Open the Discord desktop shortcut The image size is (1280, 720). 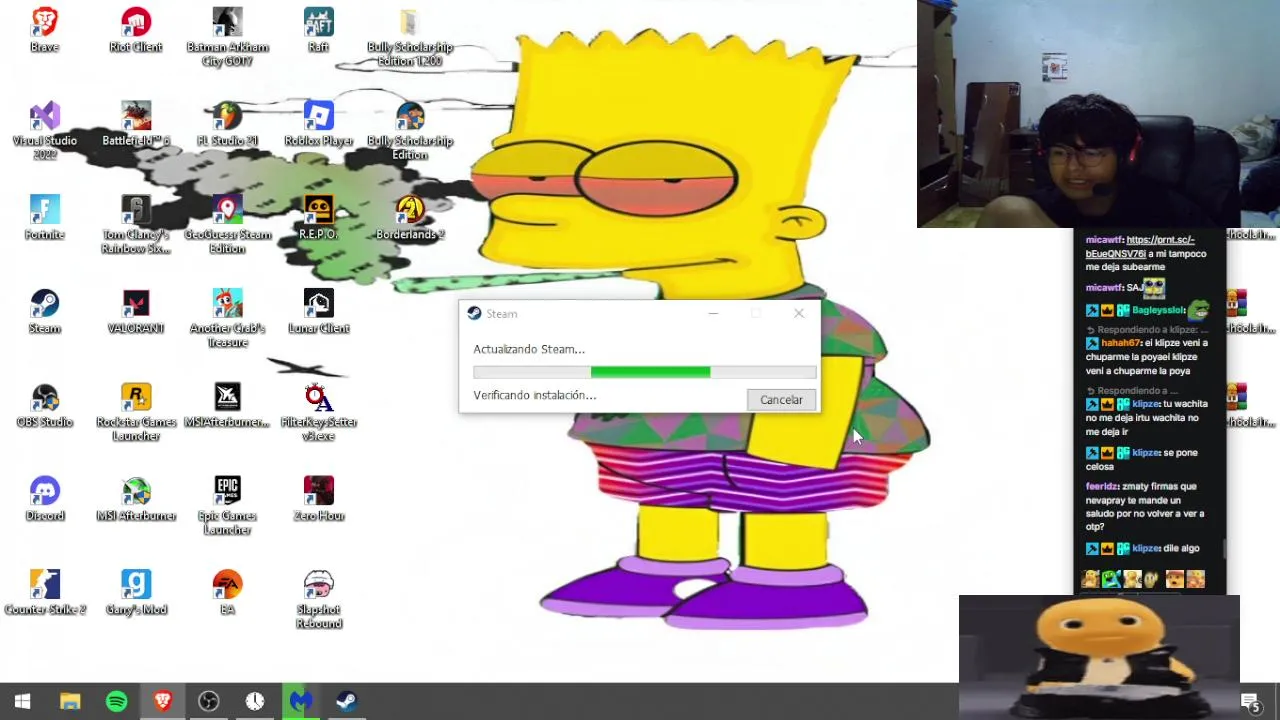[x=44, y=500]
